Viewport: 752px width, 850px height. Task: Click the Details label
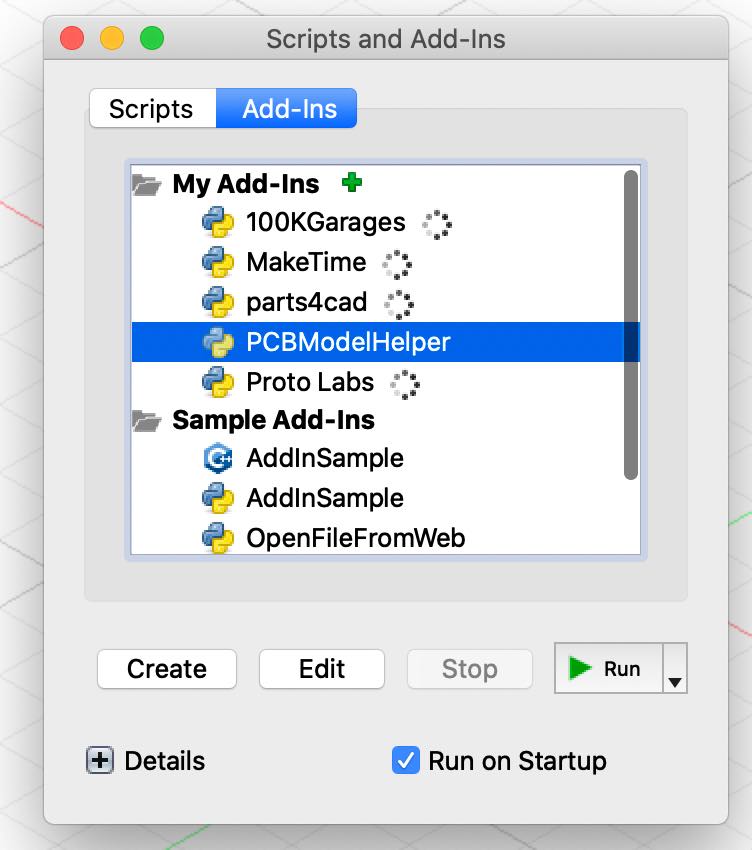165,761
